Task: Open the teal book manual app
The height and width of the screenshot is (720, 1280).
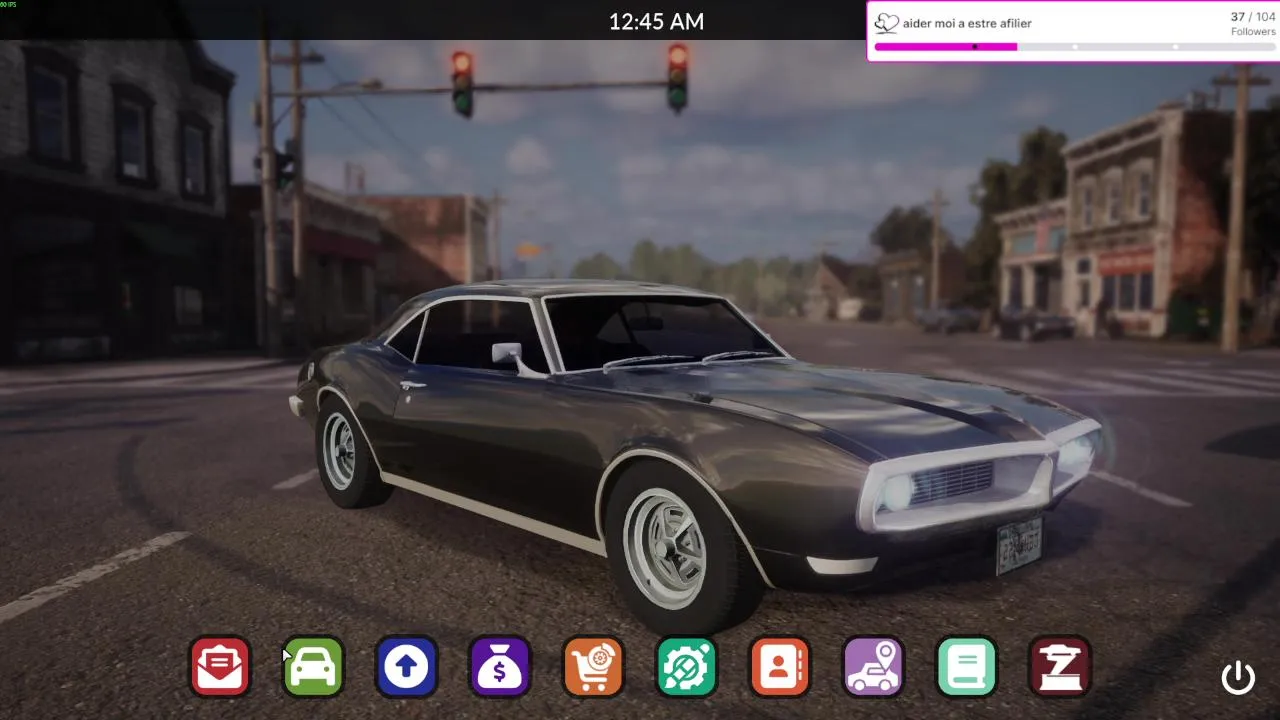Action: pos(966,667)
